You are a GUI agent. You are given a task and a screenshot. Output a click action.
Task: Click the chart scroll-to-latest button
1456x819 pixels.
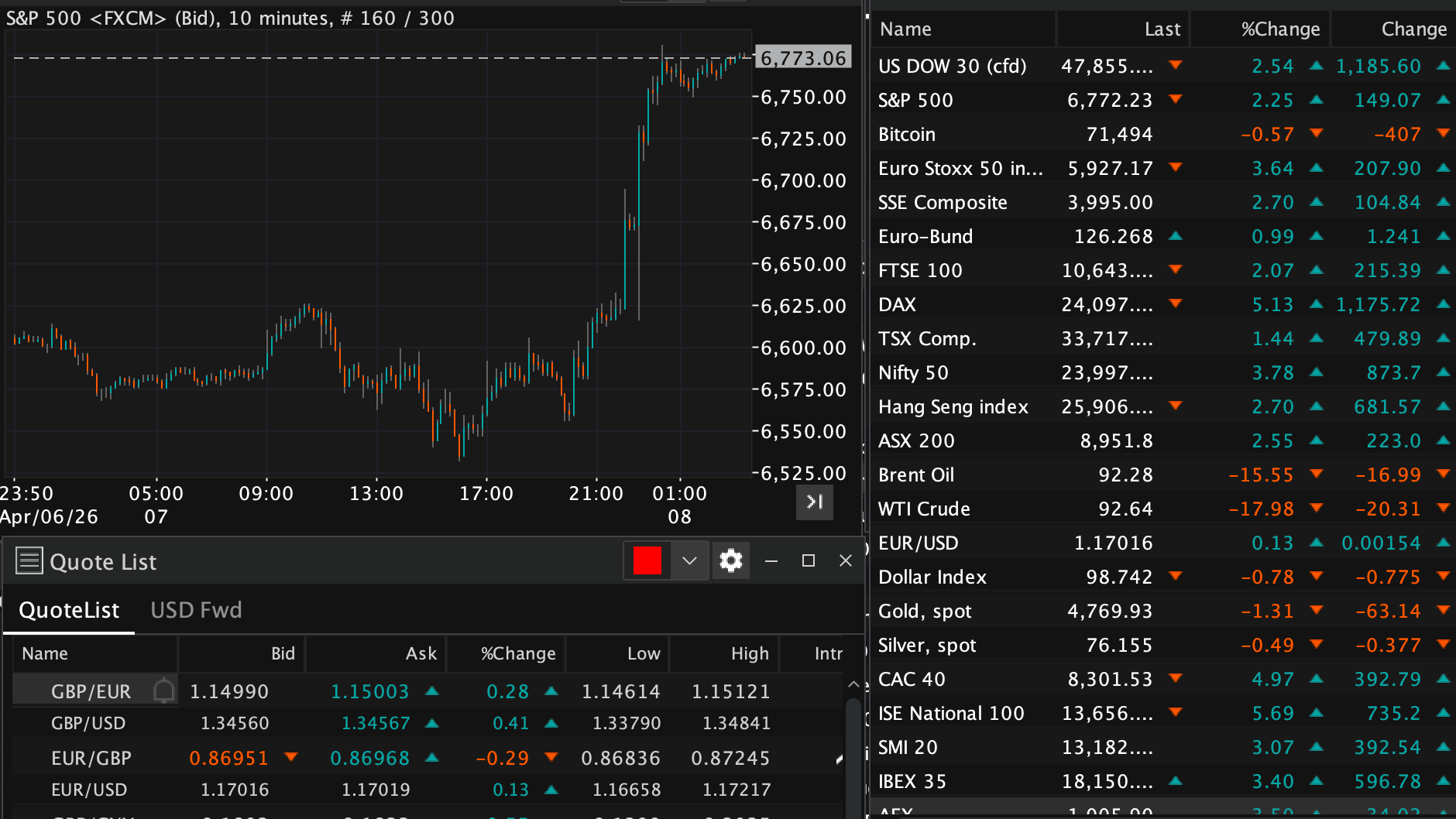tap(815, 502)
